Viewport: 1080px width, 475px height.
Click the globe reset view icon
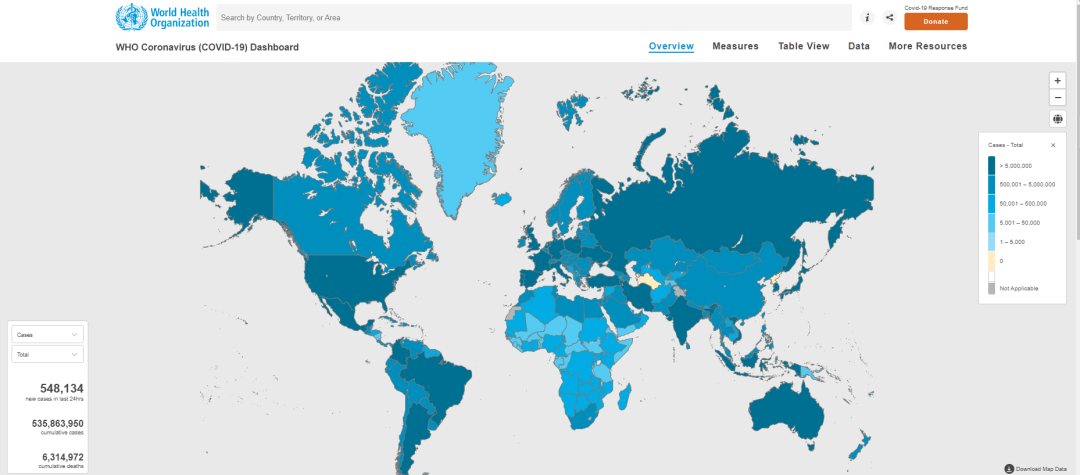pos(1058,119)
